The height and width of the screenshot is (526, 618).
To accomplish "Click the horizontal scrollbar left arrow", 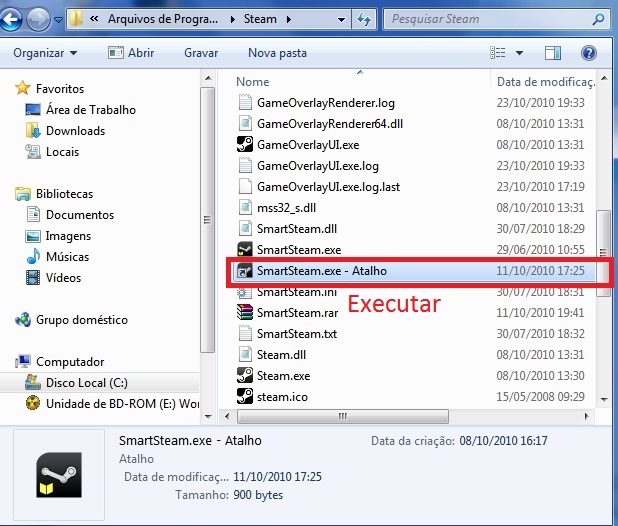I will tap(227, 416).
